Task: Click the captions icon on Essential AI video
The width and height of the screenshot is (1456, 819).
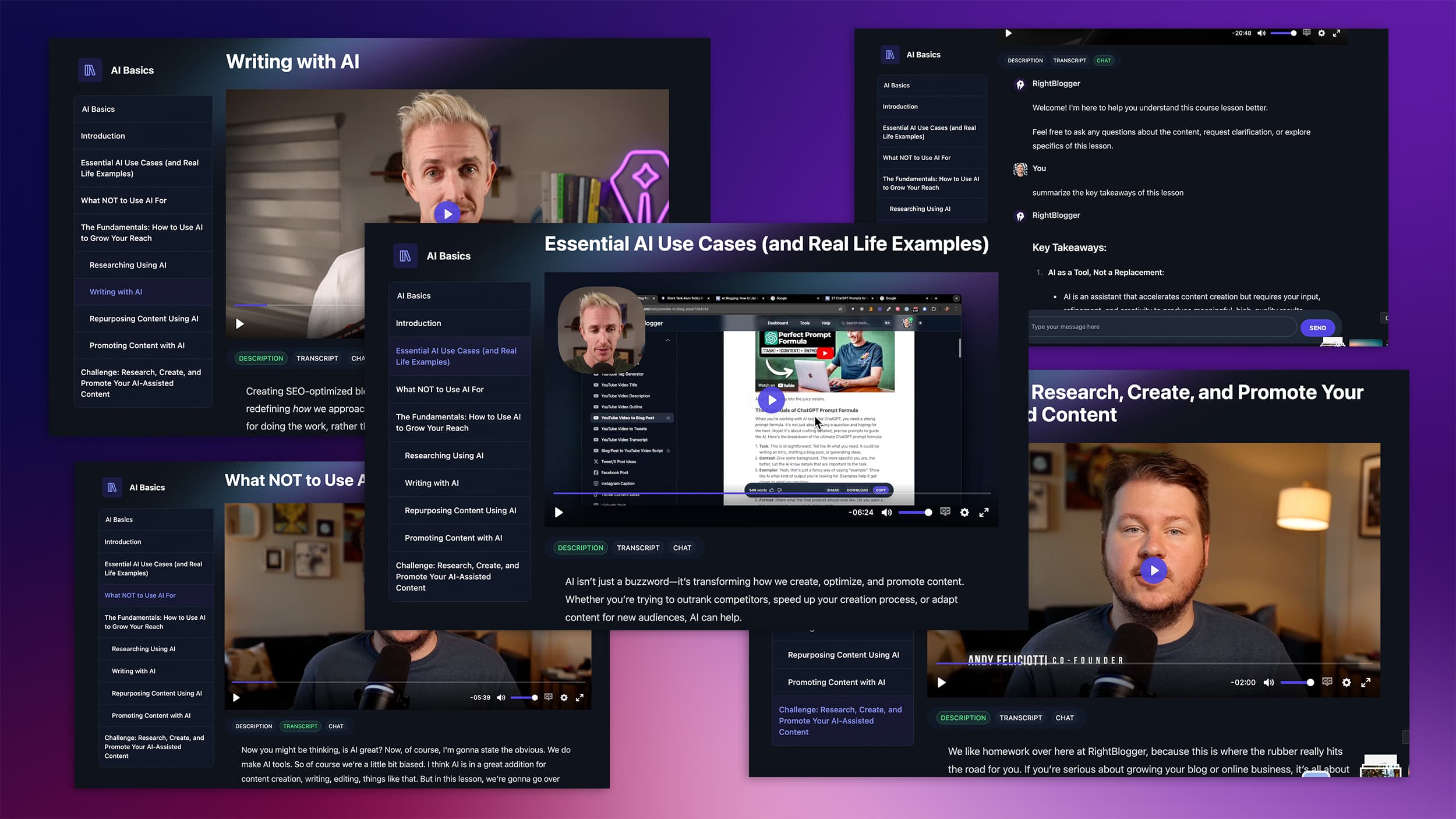Action: [x=944, y=511]
